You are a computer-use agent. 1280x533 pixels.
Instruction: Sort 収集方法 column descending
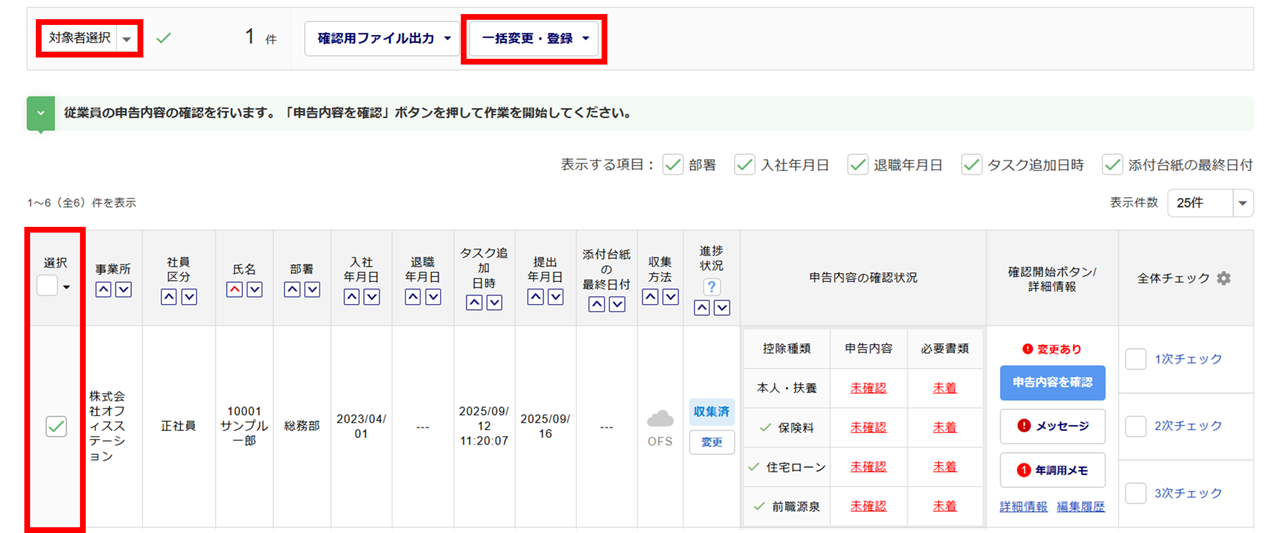coord(670,297)
